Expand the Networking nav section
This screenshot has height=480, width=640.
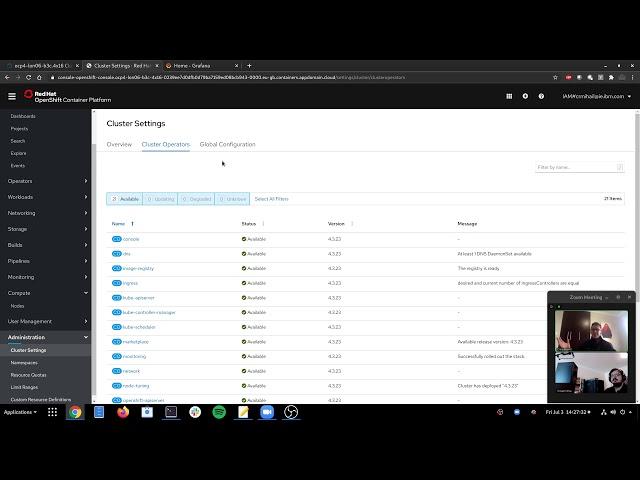[x=46, y=213]
